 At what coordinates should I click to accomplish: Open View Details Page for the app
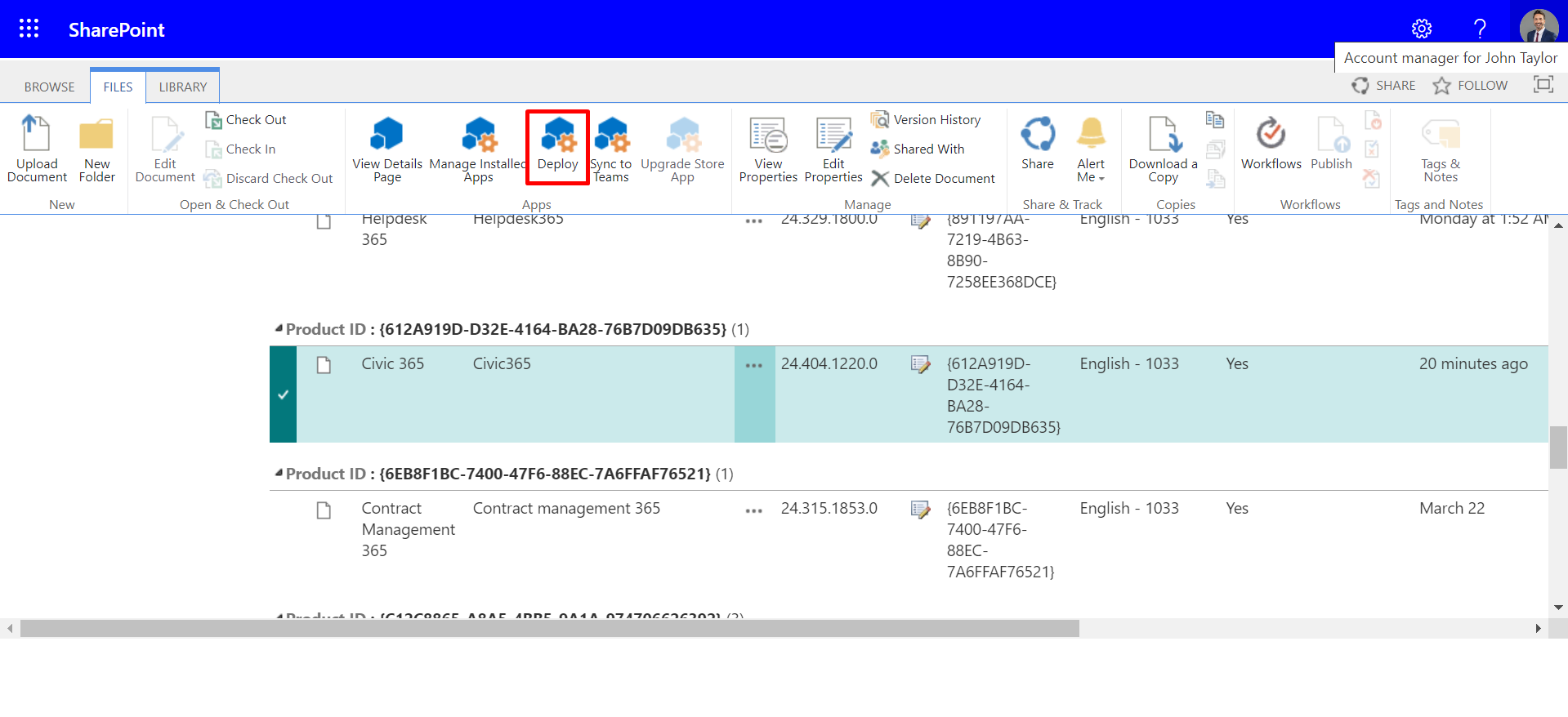click(x=387, y=149)
